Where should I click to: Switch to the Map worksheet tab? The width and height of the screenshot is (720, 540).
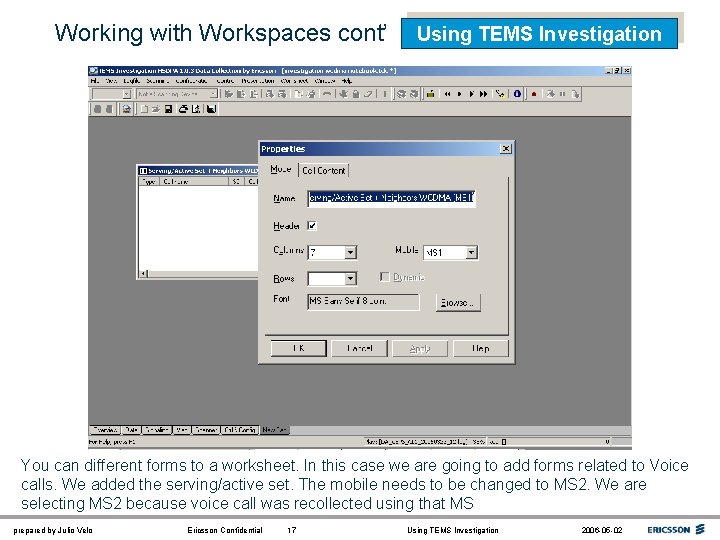click(181, 430)
